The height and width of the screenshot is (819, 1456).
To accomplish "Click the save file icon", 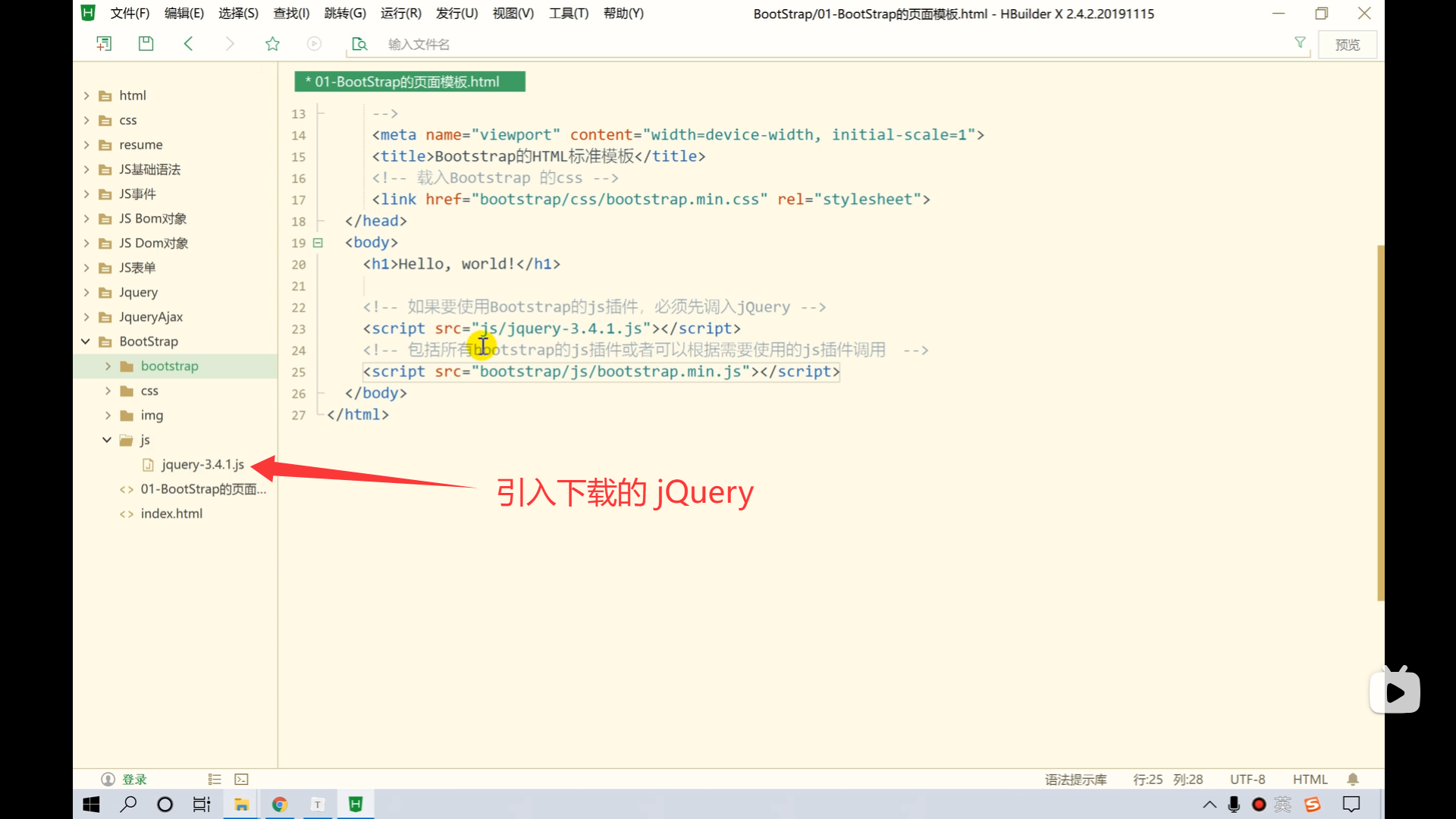I will (146, 44).
